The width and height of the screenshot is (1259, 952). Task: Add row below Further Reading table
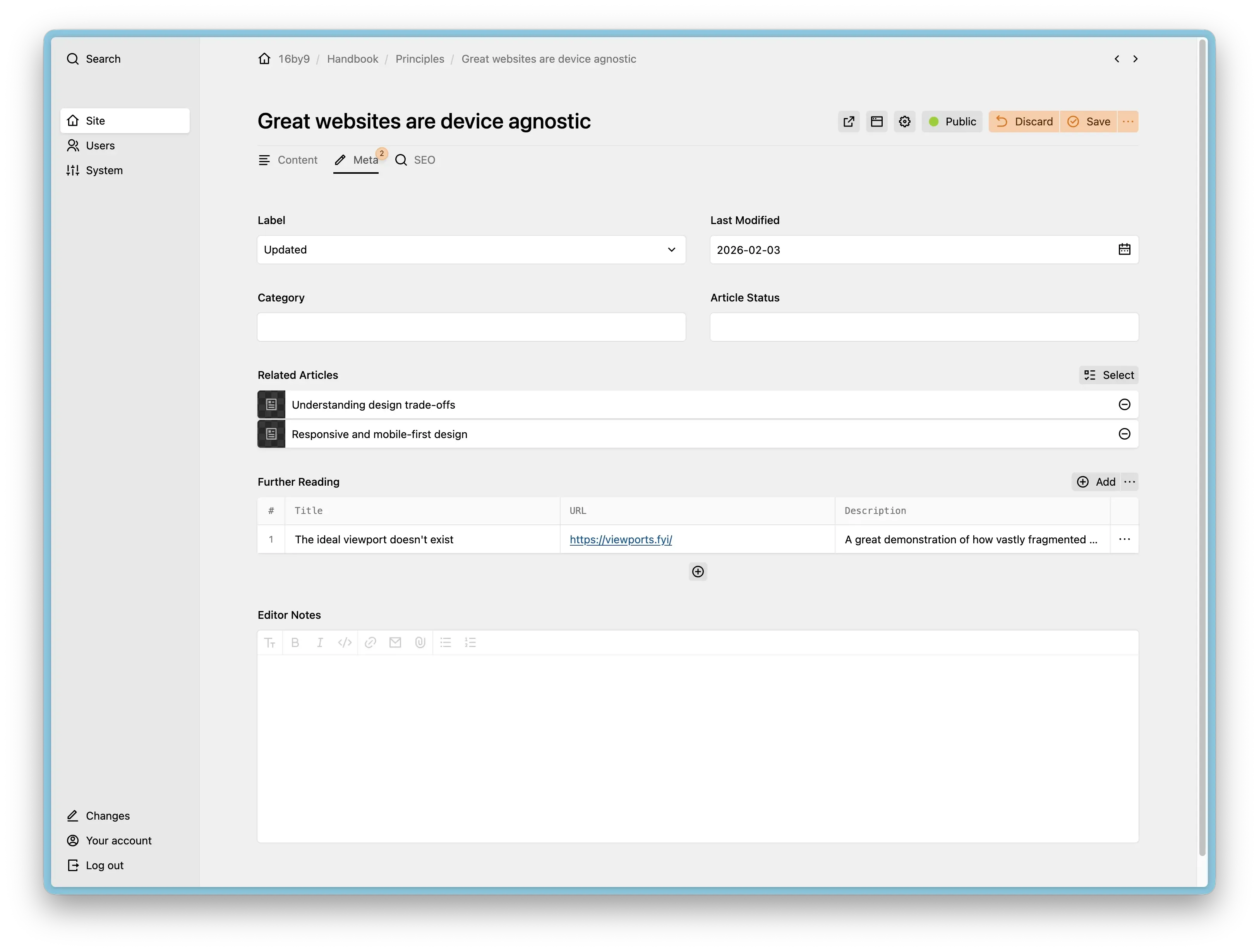[698, 571]
